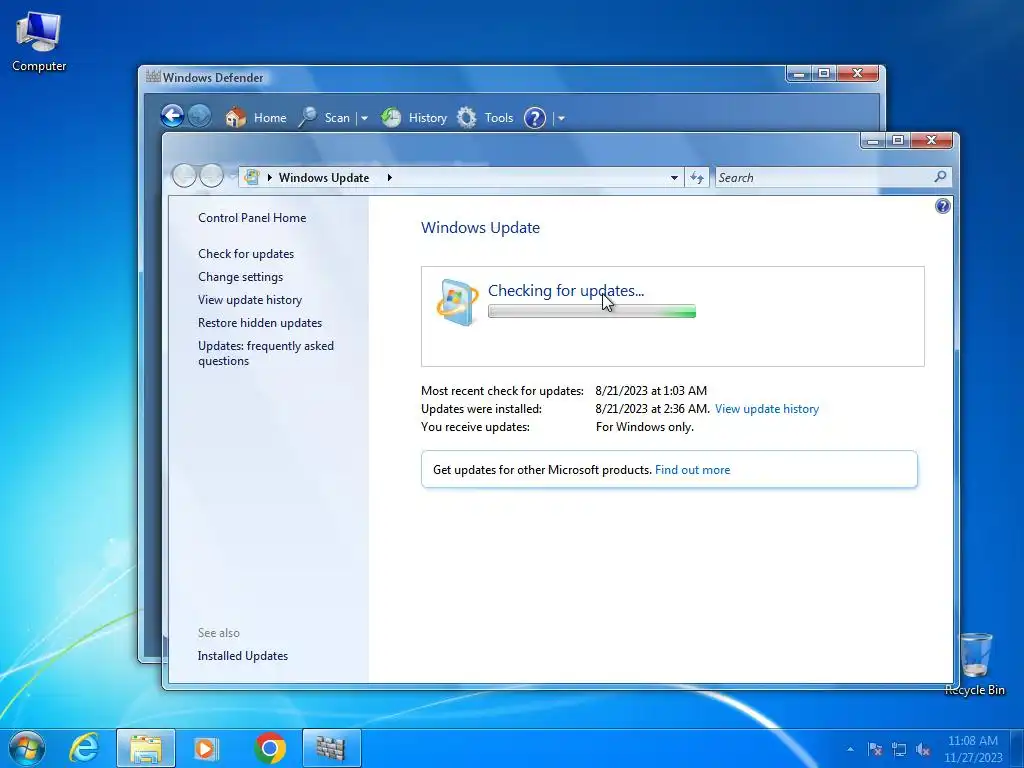Click Action Center flag tray icon
1024x768 pixels.
(x=875, y=749)
